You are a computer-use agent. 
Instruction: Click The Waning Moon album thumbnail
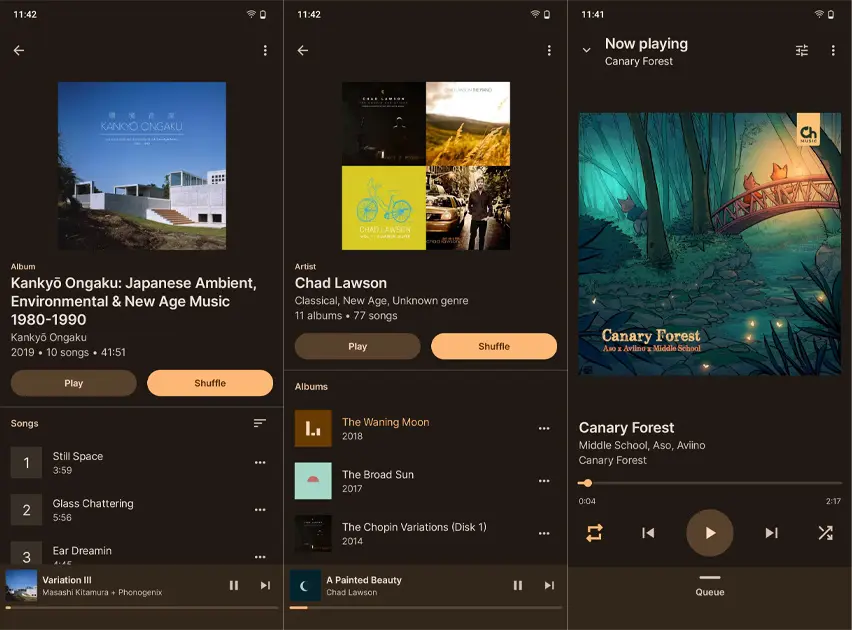pos(313,428)
